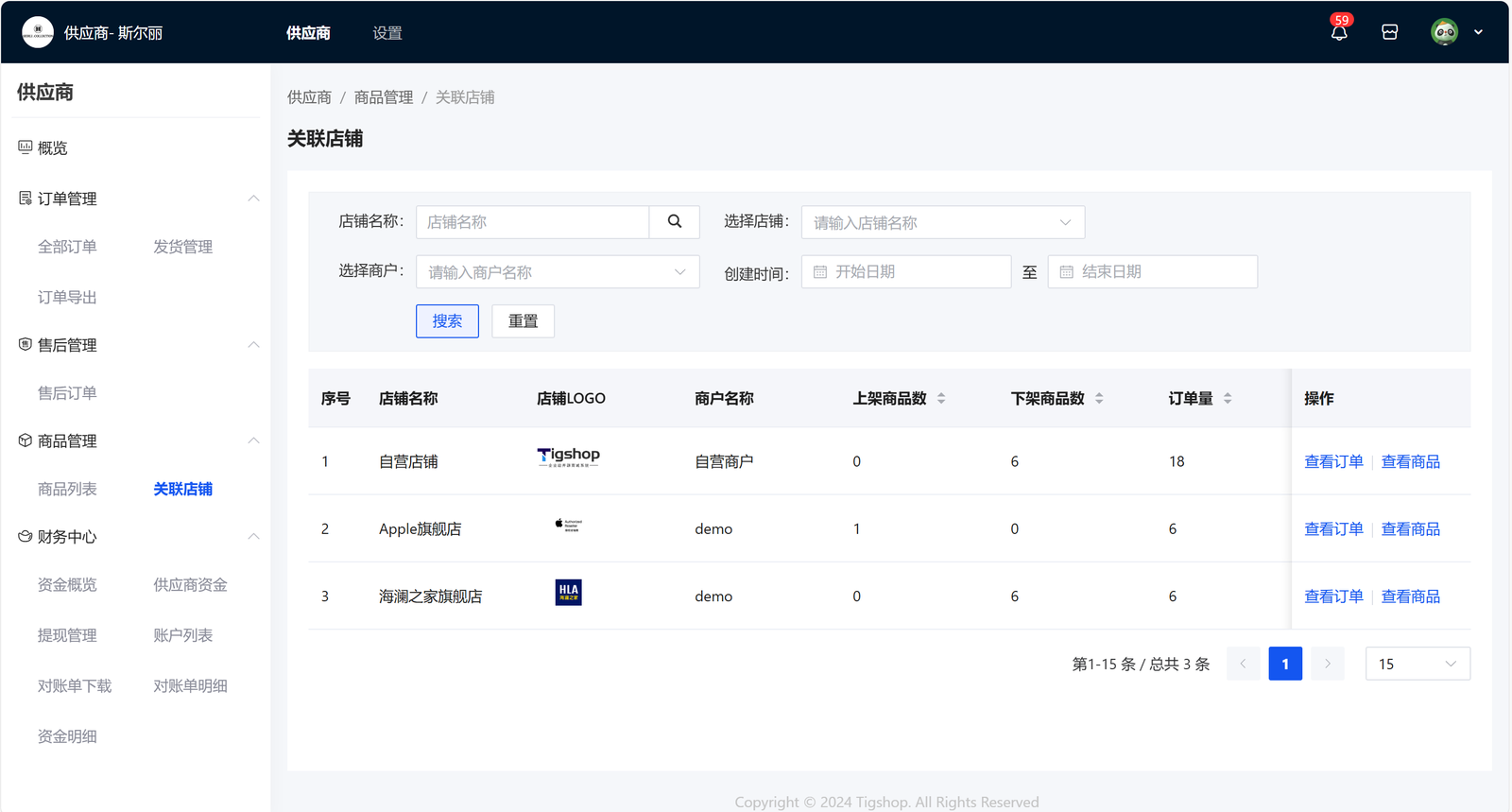1512x812 pixels.
Task: Open the page size dropdown showing 15
Action: click(x=1417, y=664)
